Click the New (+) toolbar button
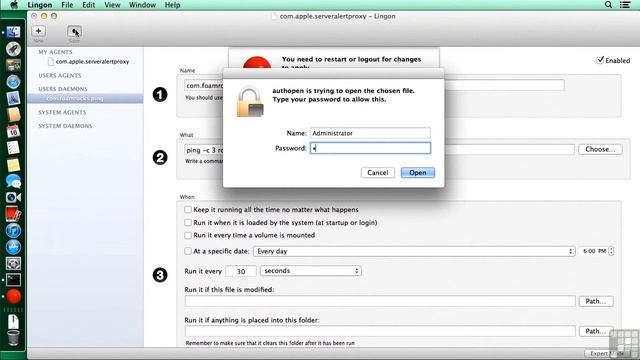640x360 pixels. (x=38, y=31)
